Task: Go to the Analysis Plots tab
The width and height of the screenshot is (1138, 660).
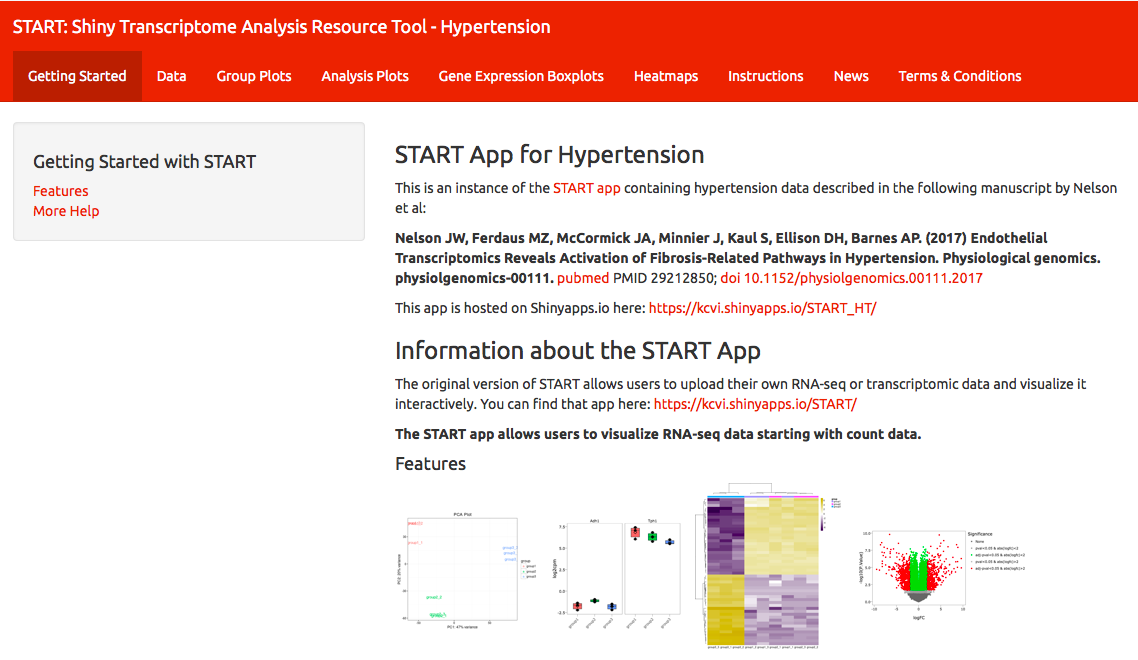Action: tap(365, 76)
